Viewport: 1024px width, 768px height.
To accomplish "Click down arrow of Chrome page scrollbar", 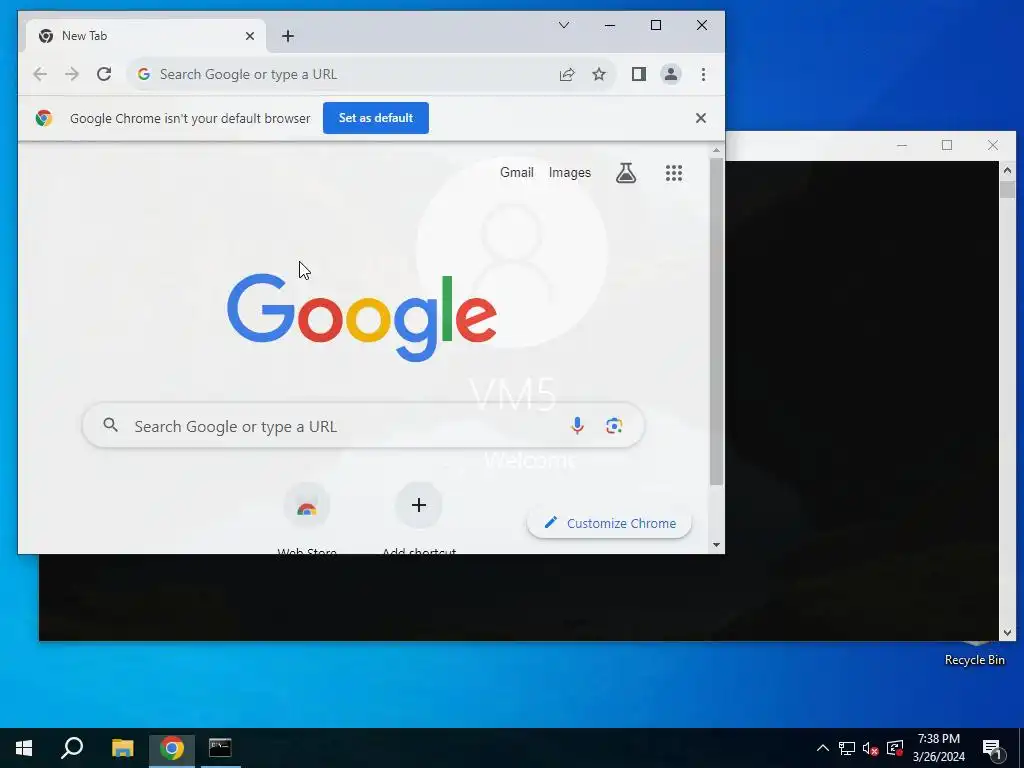I will 716,545.
